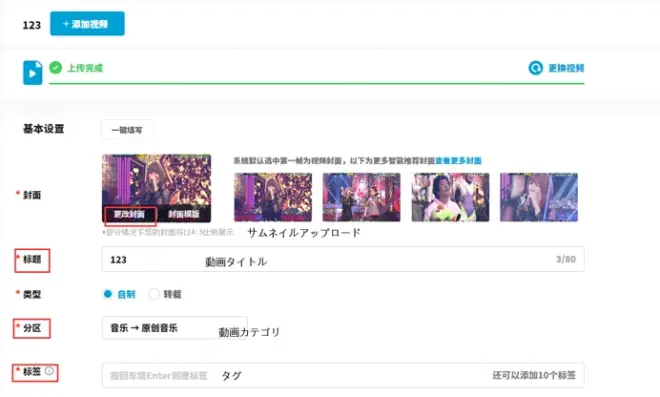Image resolution: width=660 pixels, height=397 pixels.
Task: Click the 123 file name text at top
Action: [x=32, y=25]
